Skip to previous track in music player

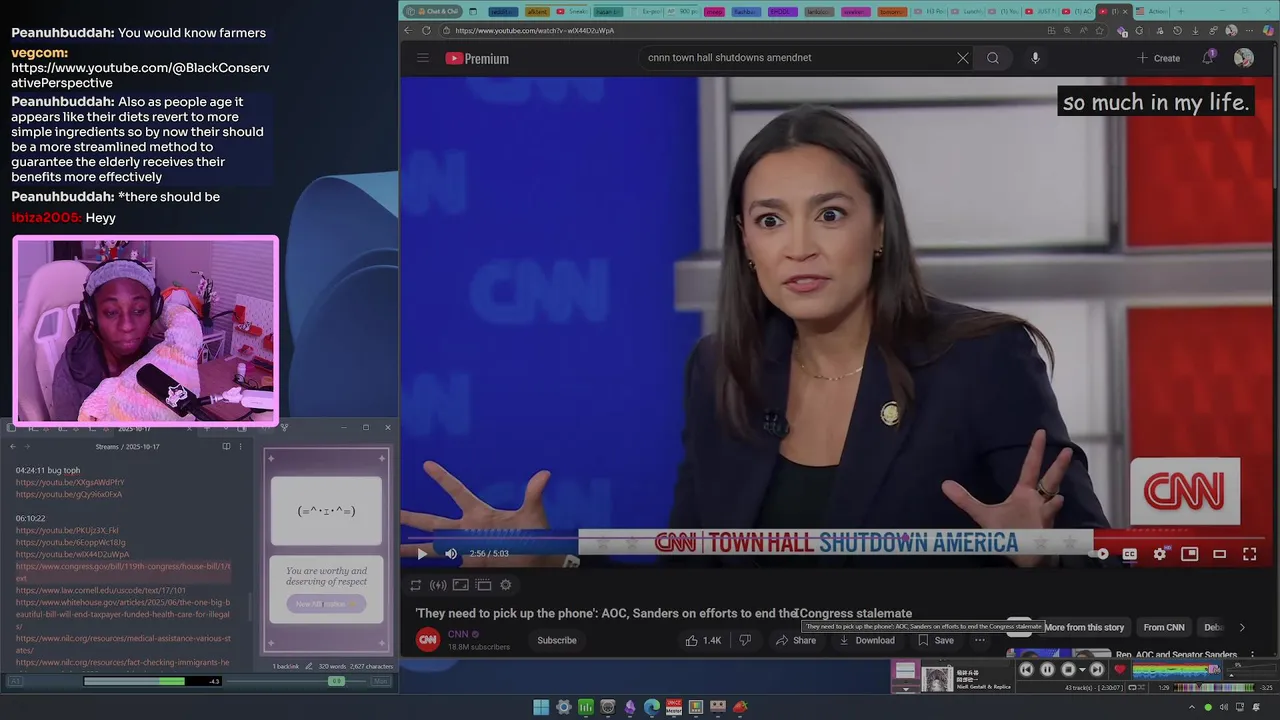[1027, 670]
